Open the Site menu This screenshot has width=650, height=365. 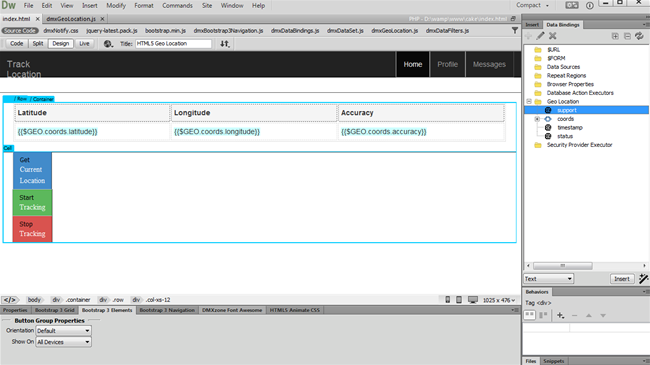click(207, 5)
